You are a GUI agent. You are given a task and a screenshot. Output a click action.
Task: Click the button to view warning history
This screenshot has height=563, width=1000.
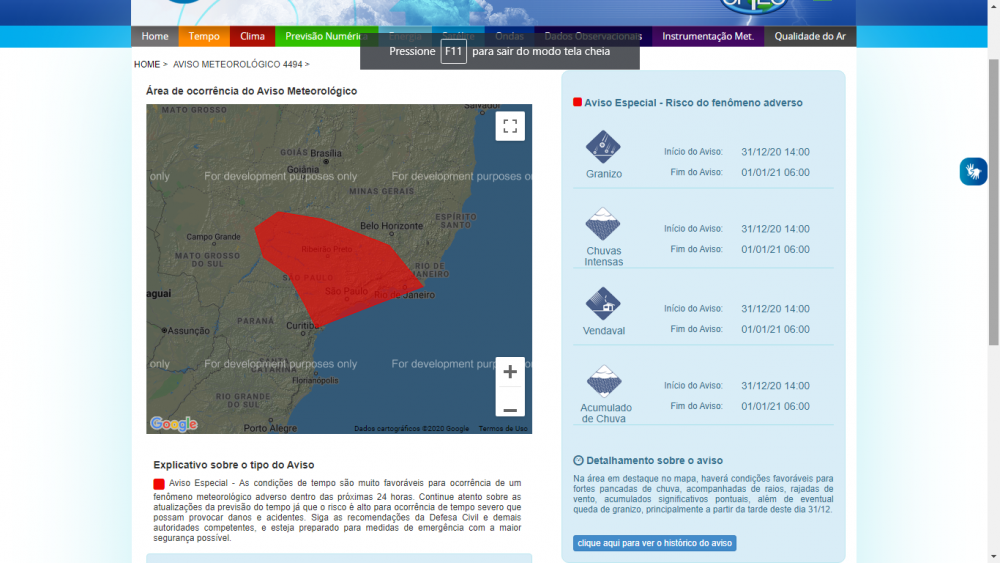click(654, 543)
